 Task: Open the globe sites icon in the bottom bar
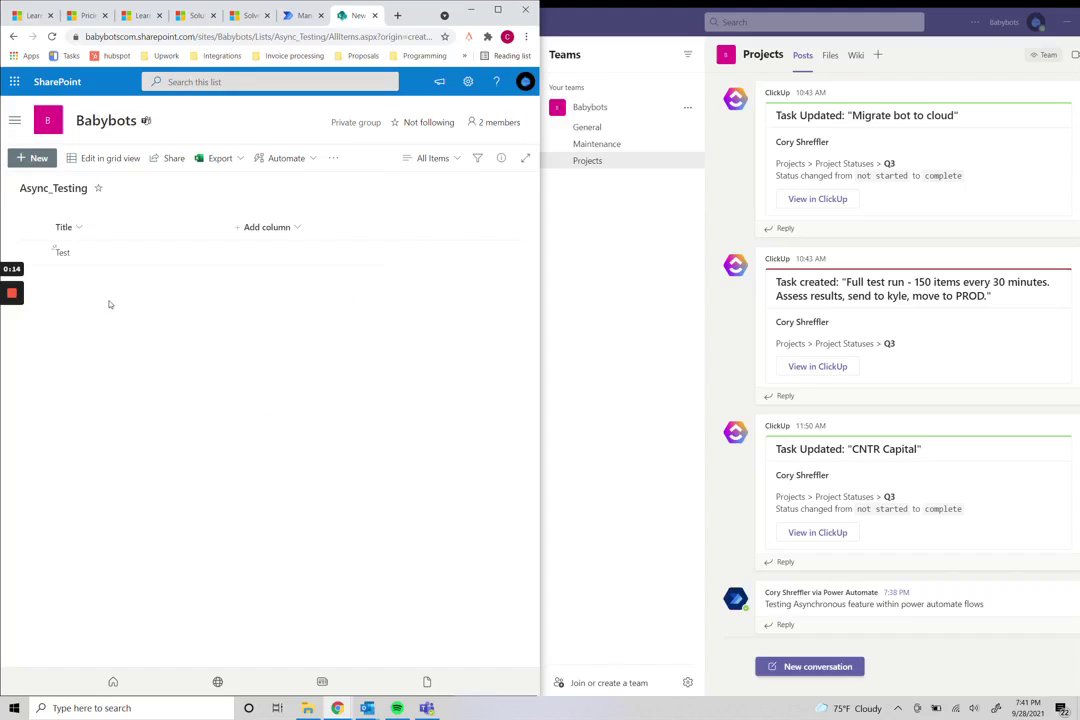[218, 681]
